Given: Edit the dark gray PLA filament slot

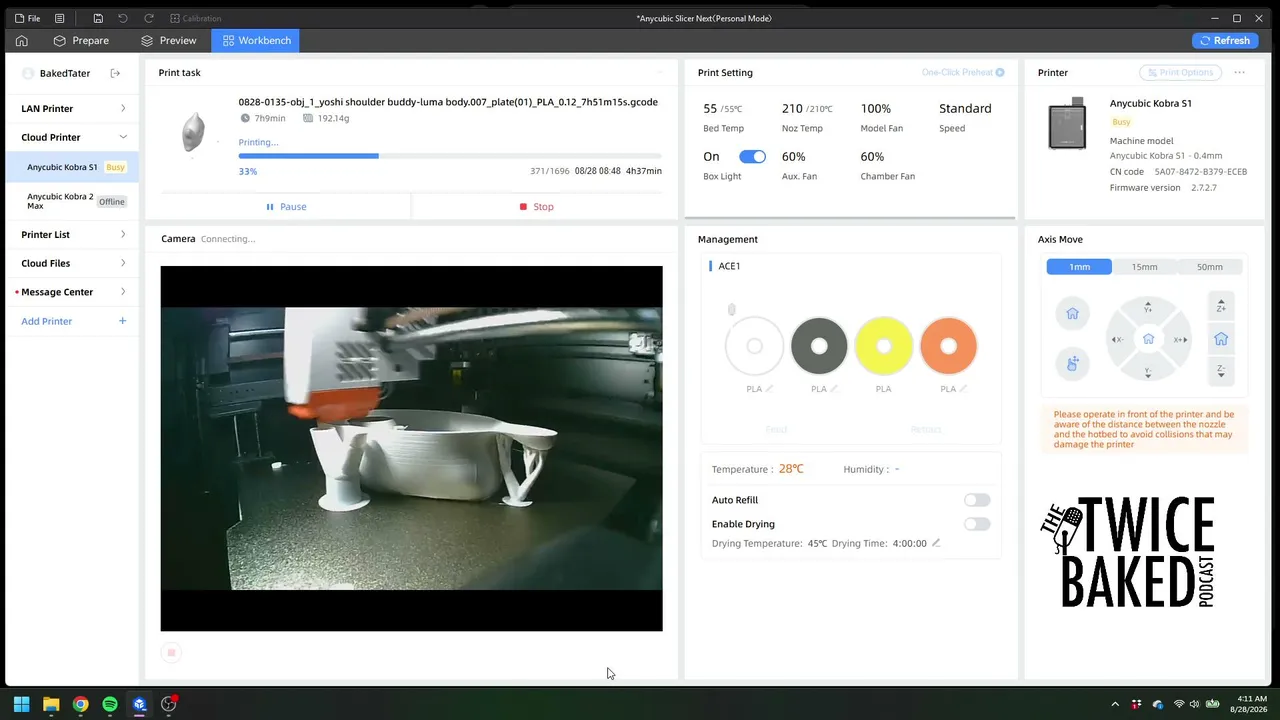Looking at the screenshot, I should (x=834, y=389).
